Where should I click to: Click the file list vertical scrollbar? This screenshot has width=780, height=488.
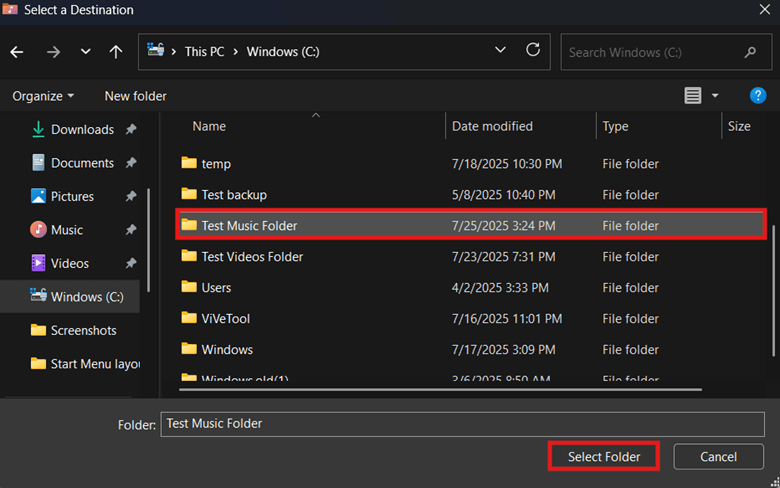click(x=774, y=291)
